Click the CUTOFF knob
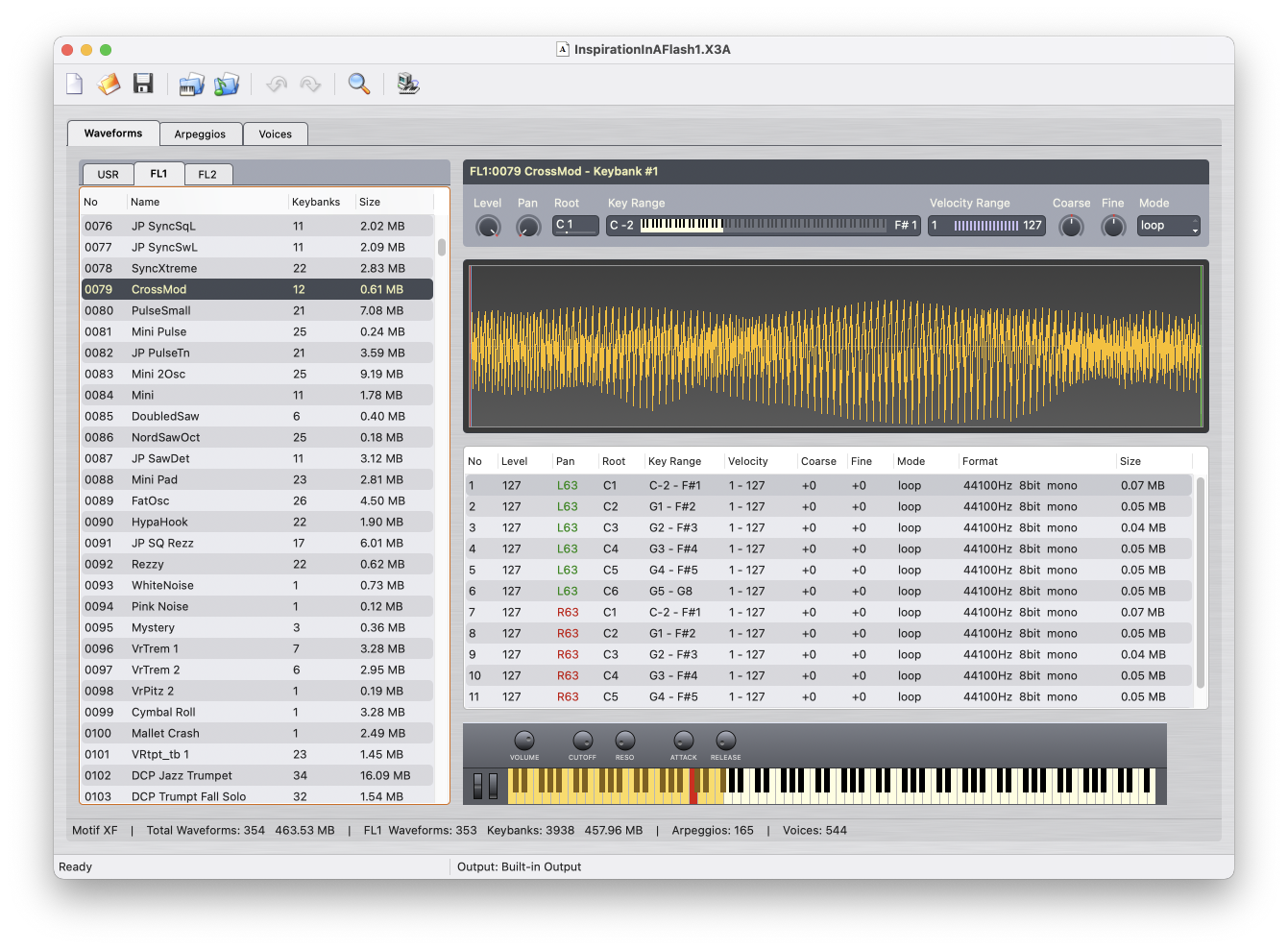Screen dimensions: 1288x950 tap(582, 741)
